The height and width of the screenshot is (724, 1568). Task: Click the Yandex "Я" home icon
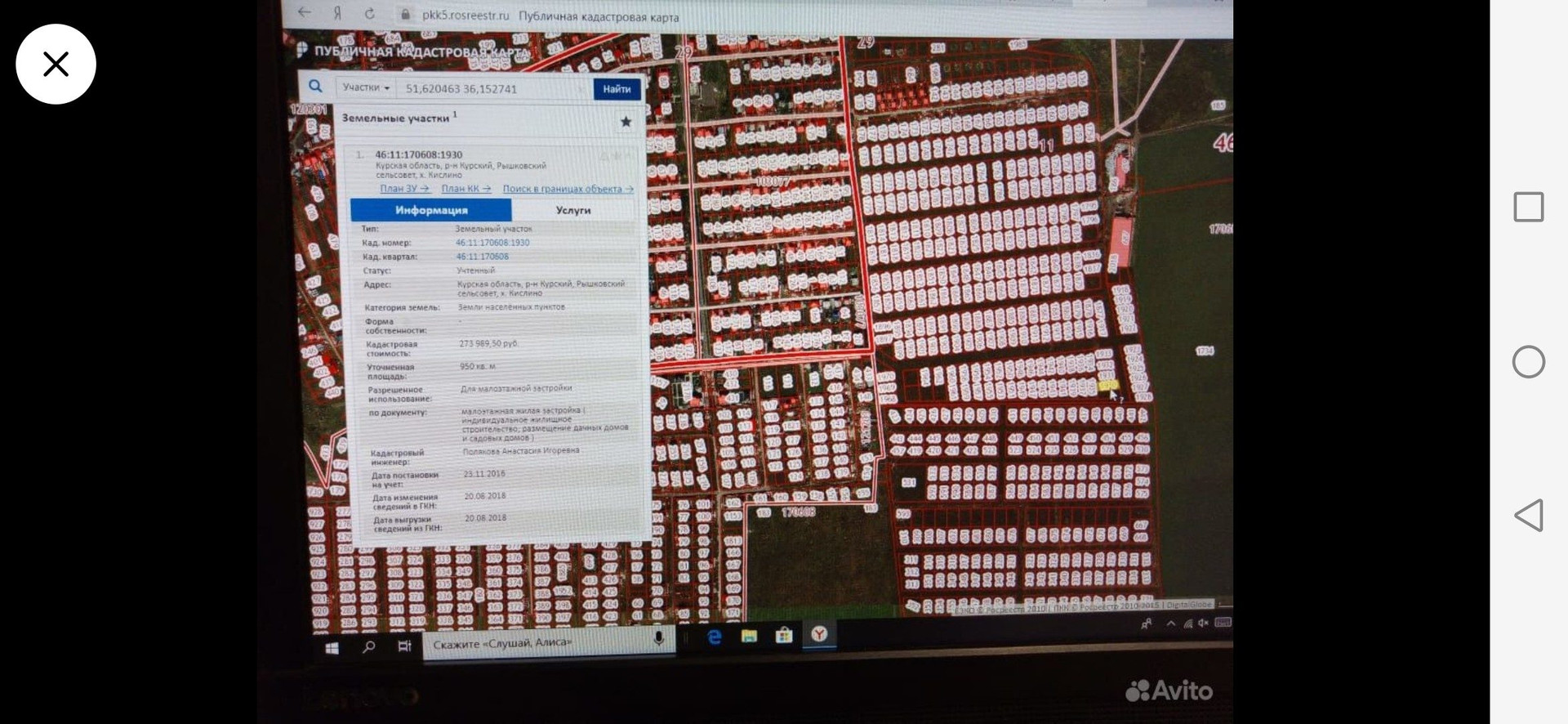337,13
